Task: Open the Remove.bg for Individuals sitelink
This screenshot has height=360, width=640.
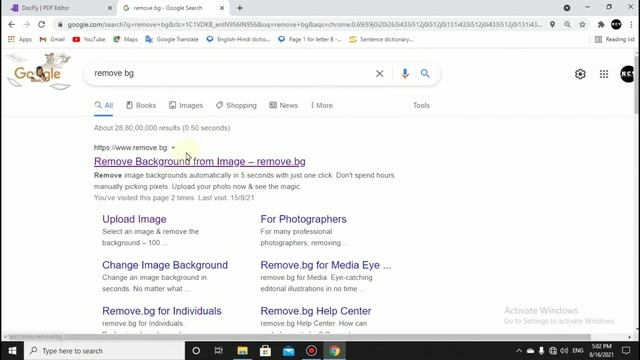Action: pos(162,311)
